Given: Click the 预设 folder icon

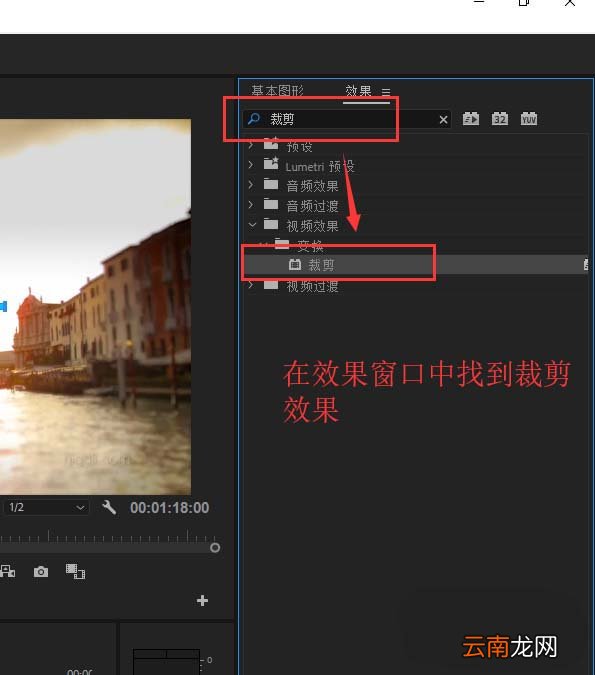Looking at the screenshot, I should pyautogui.click(x=271, y=143).
